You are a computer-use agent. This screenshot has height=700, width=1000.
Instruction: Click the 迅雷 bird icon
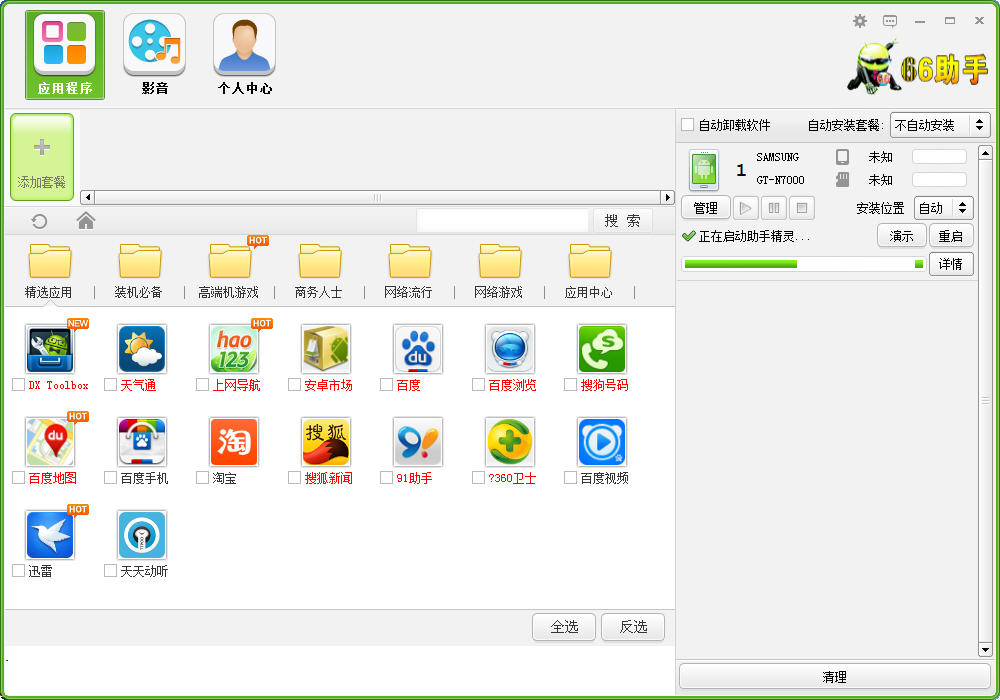pyautogui.click(x=50, y=535)
